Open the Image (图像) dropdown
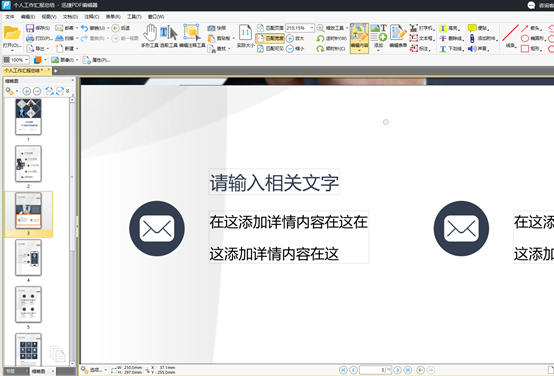Viewport: 554px width, 376px height. pyautogui.click(x=77, y=60)
